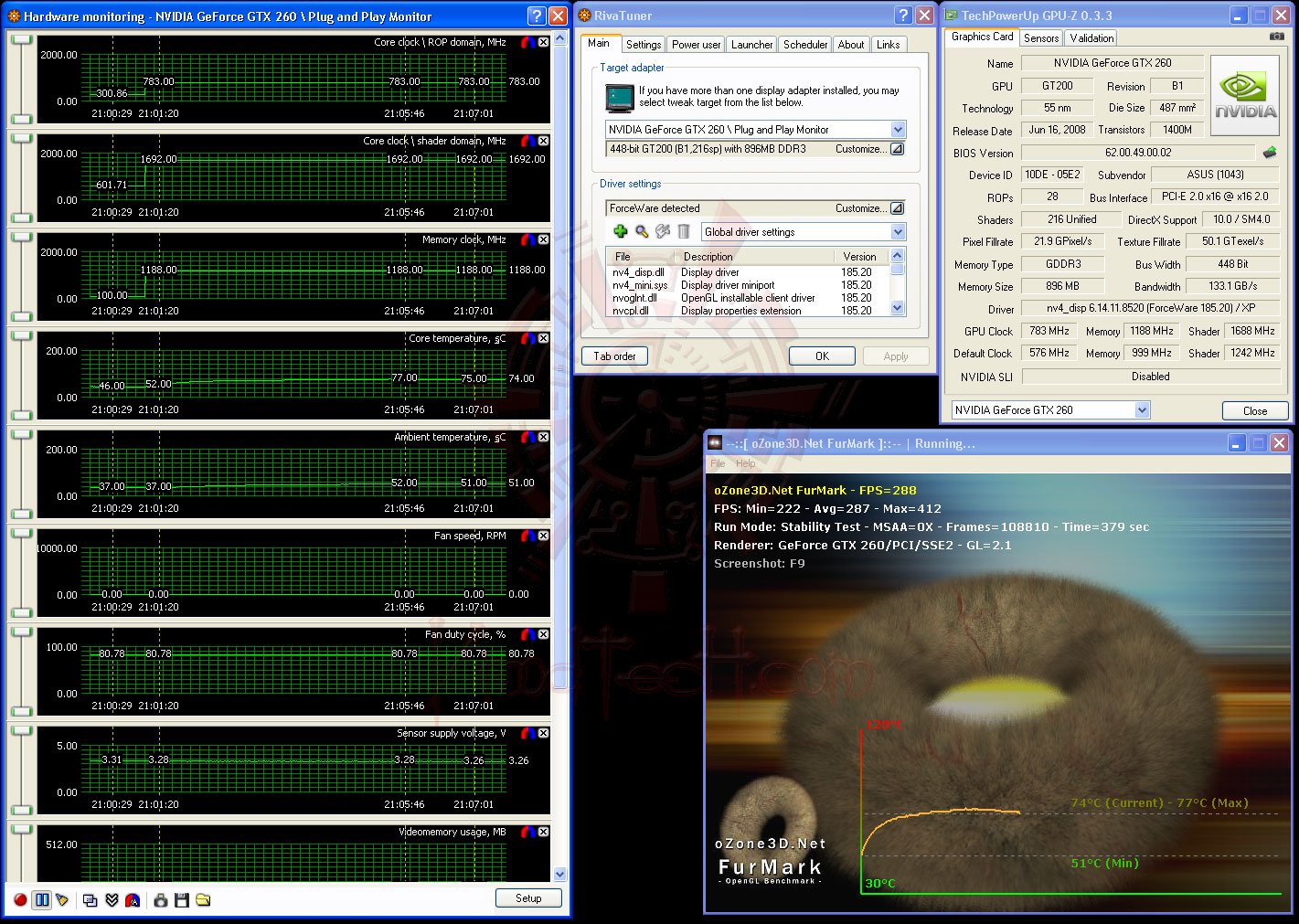Image resolution: width=1299 pixels, height=924 pixels.
Task: Click the red-blue 'A' icon in monitoring toolbar
Action: coord(133,900)
